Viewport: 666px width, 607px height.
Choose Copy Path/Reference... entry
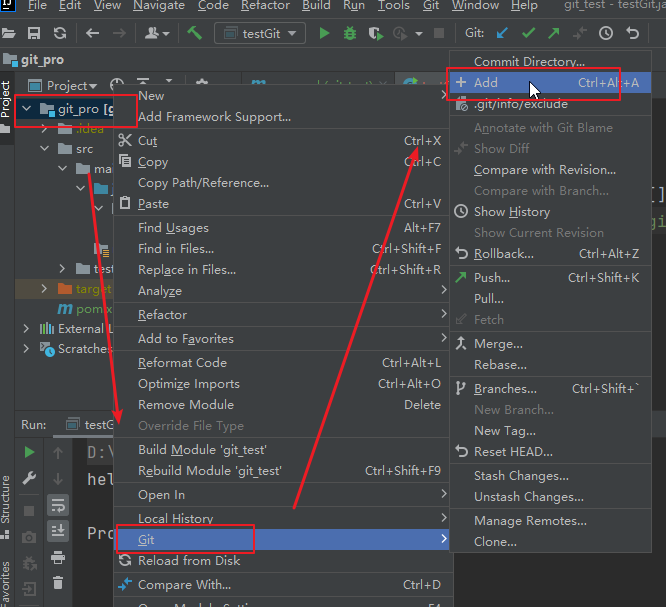point(281,183)
